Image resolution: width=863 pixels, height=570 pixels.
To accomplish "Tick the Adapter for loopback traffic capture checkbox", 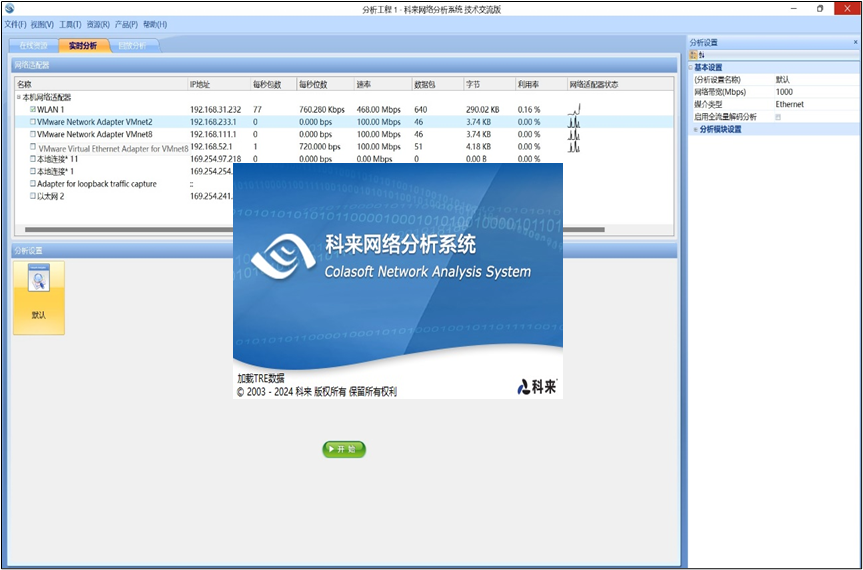I will click(33, 184).
